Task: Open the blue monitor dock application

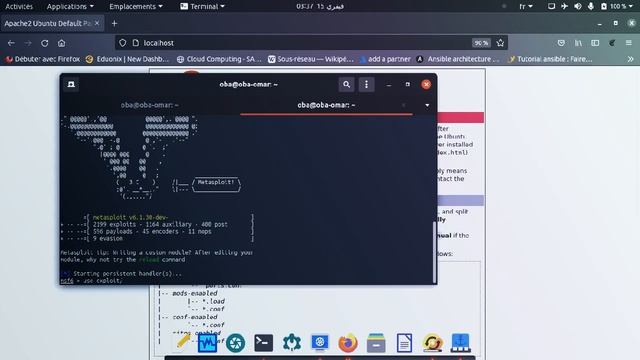Action: point(320,343)
